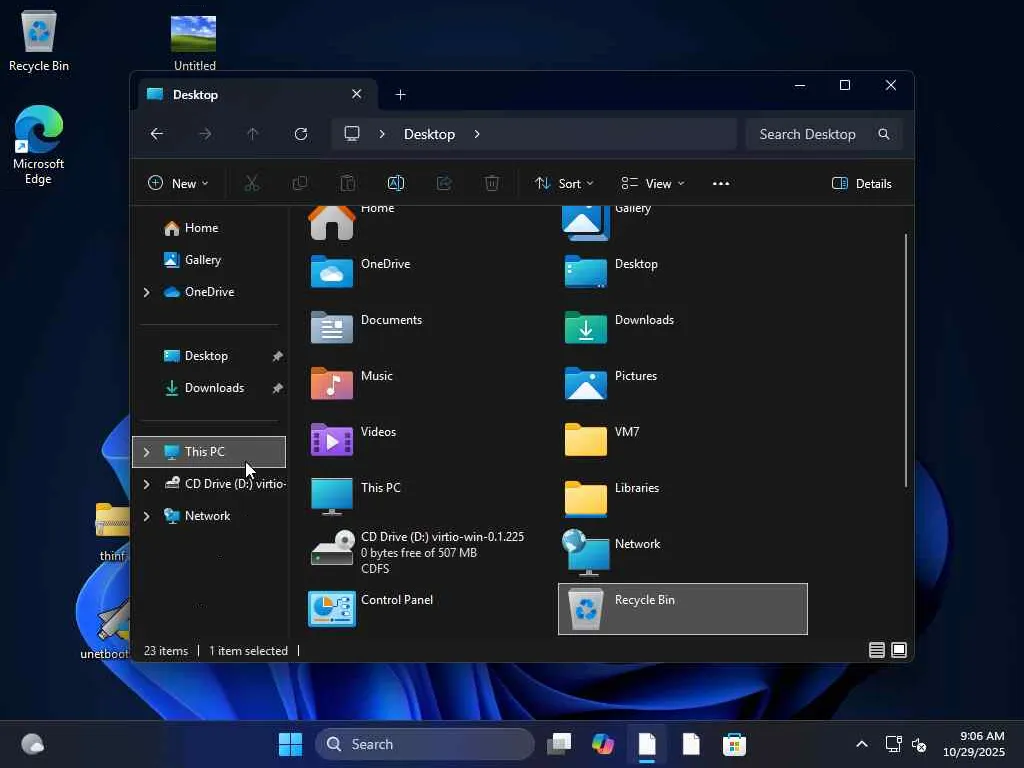Open the See more ellipsis menu
Screen dimensions: 1024x768
(x=721, y=183)
